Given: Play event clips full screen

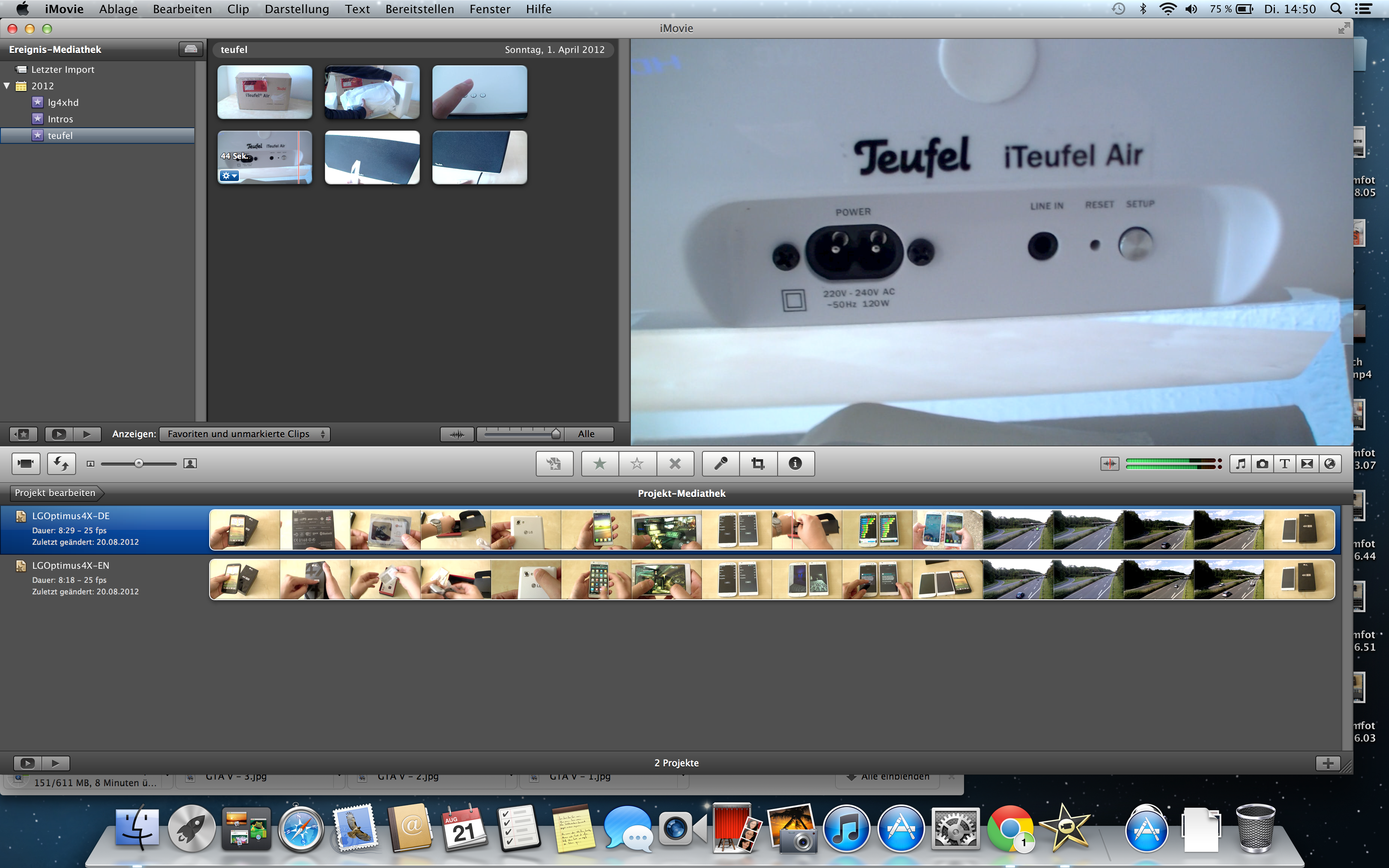Looking at the screenshot, I should click(59, 434).
